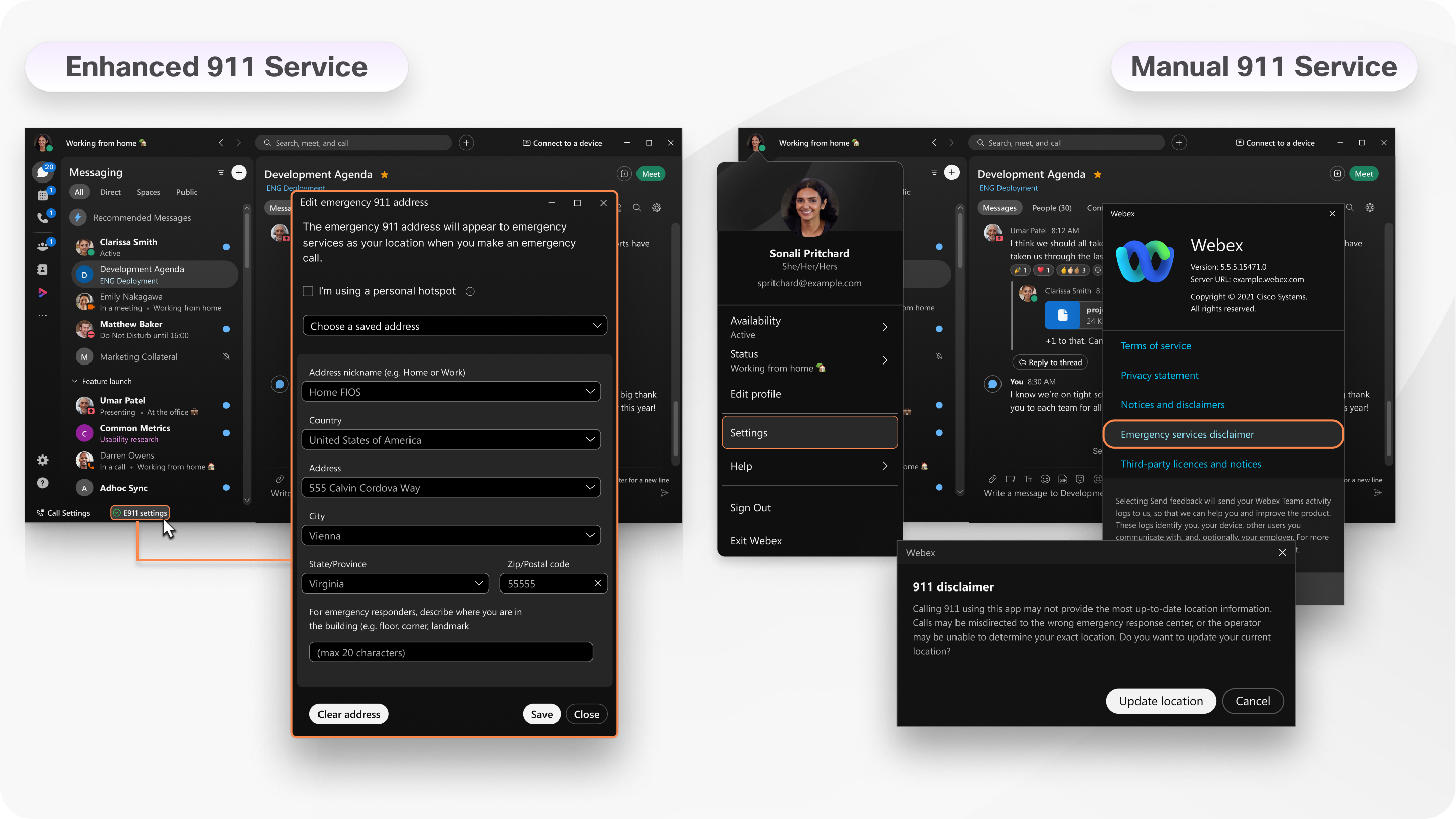Click into the building description input field

[451, 652]
